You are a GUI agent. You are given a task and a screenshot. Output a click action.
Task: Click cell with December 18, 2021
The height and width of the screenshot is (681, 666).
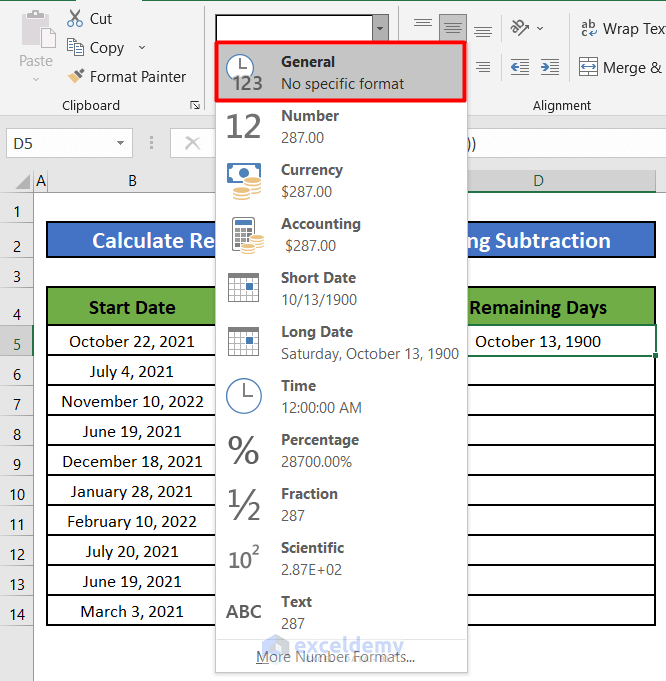tap(132, 461)
